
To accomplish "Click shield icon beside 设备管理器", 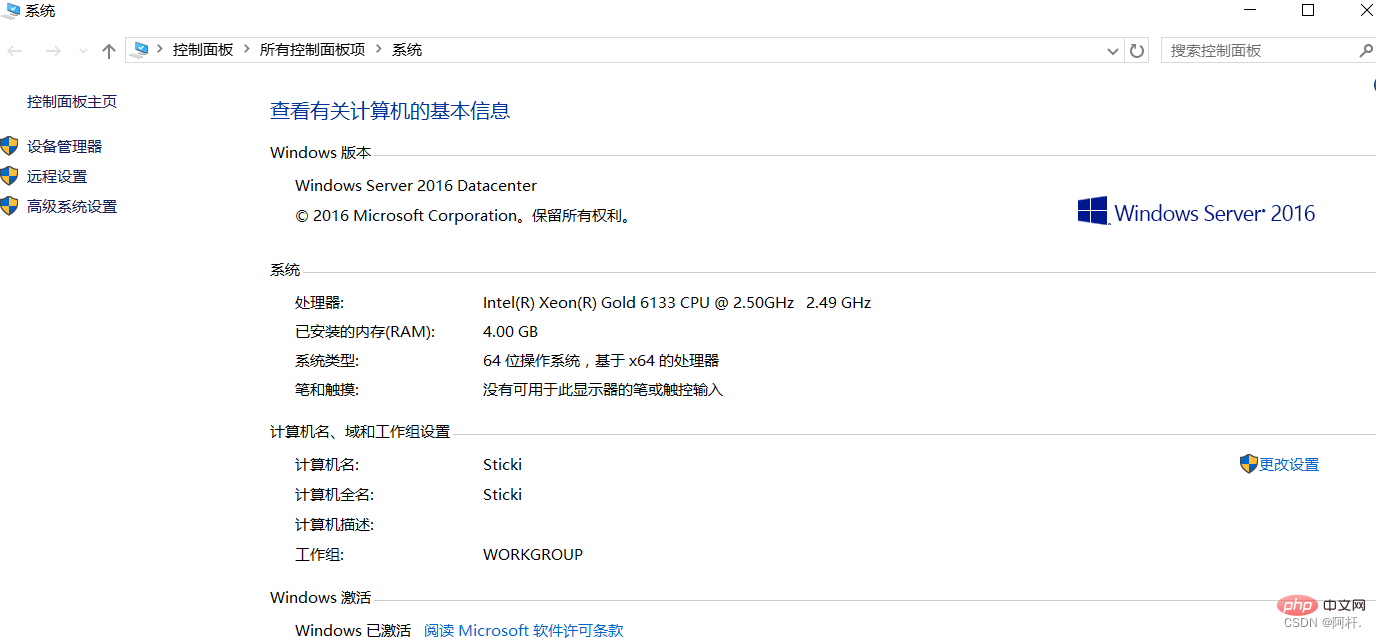I will click(9, 146).
